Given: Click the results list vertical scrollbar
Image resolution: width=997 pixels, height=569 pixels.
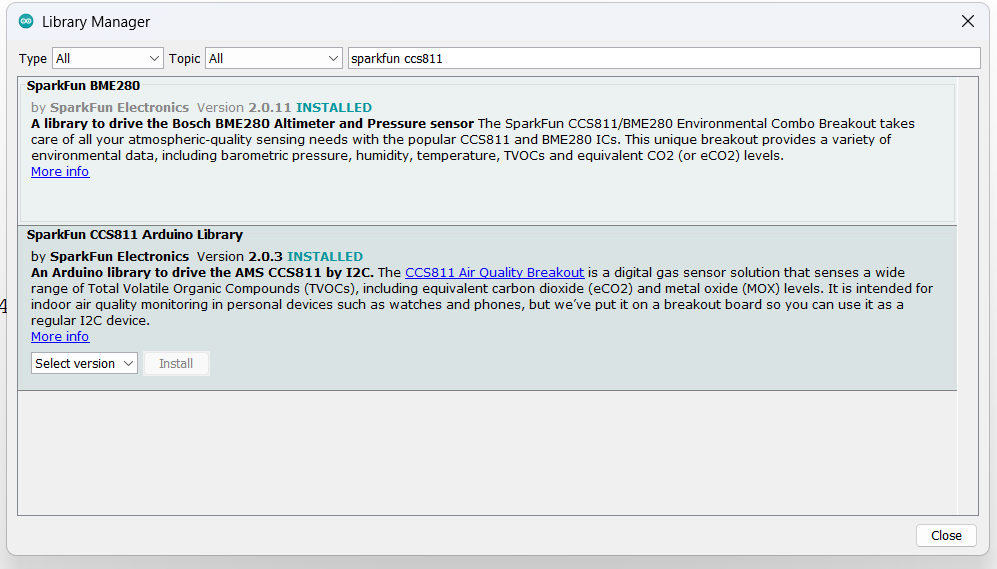Looking at the screenshot, I should click(967, 296).
